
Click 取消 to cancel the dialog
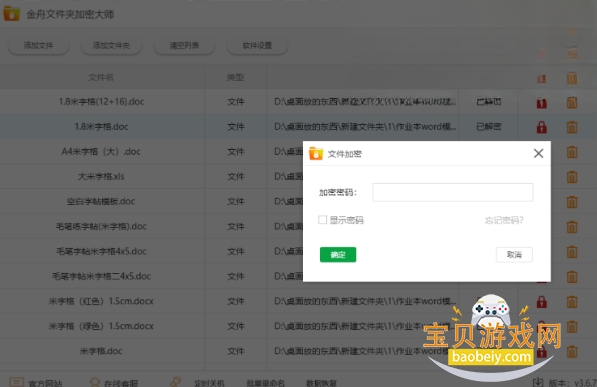514,254
